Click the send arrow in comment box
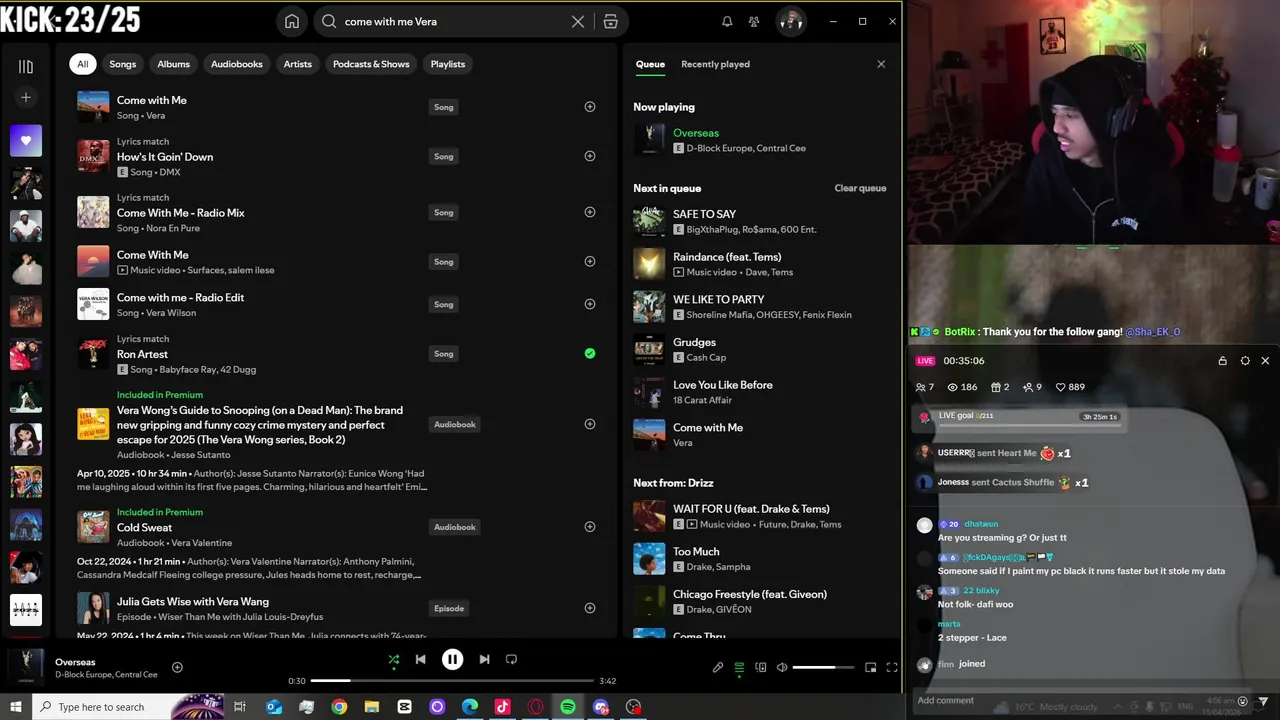Viewport: 1280px width, 720px height. pyautogui.click(x=1264, y=701)
